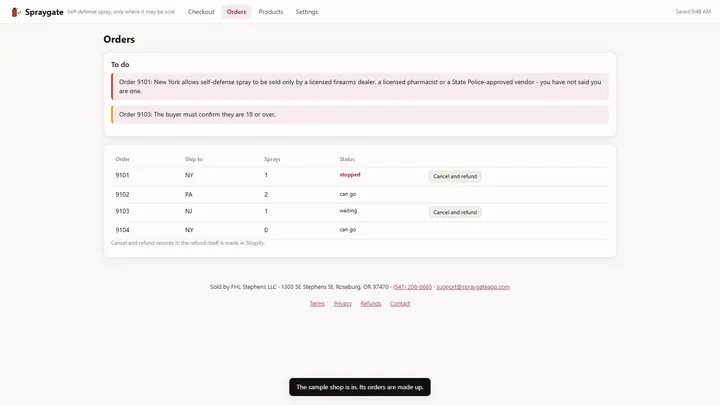The image size is (720, 405).
Task: Click the support phone number link
Action: pyautogui.click(x=412, y=287)
